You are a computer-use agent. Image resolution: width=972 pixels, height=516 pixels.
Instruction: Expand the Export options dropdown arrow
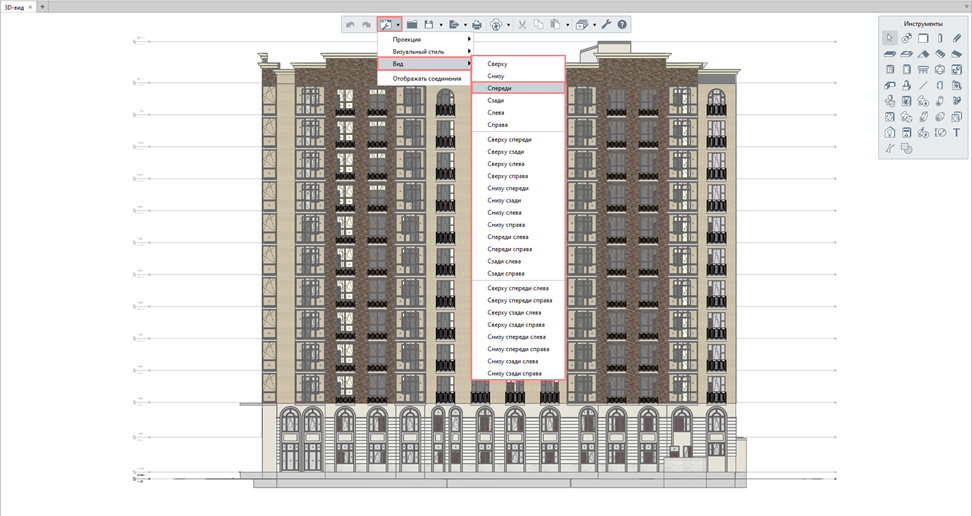[x=465, y=25]
